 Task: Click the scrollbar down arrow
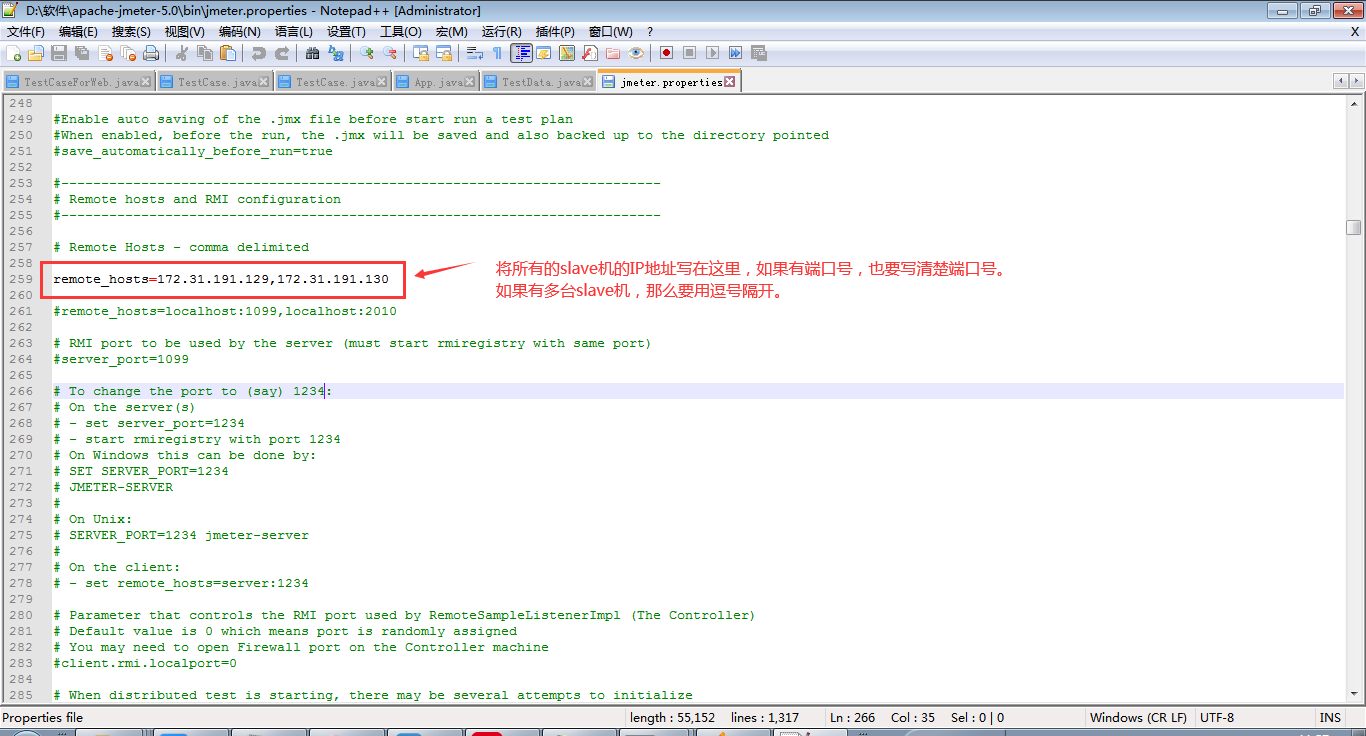[1353, 696]
